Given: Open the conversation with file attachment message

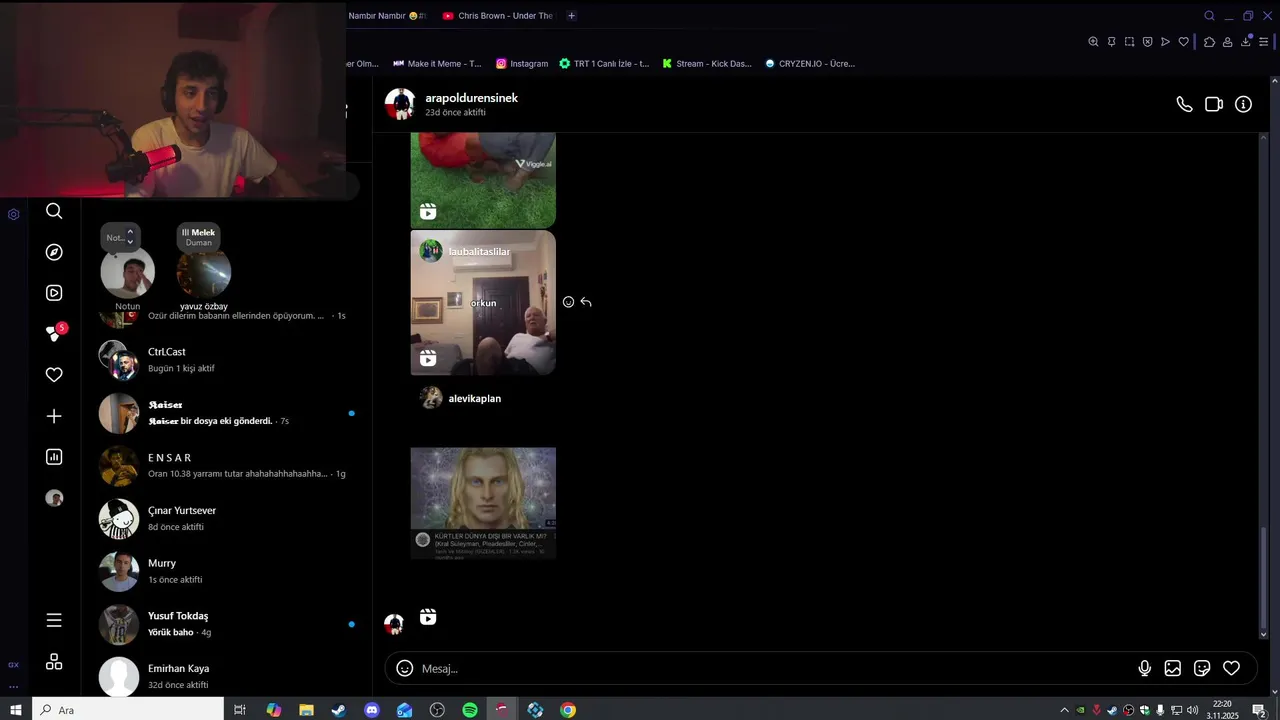Looking at the screenshot, I should [226, 412].
